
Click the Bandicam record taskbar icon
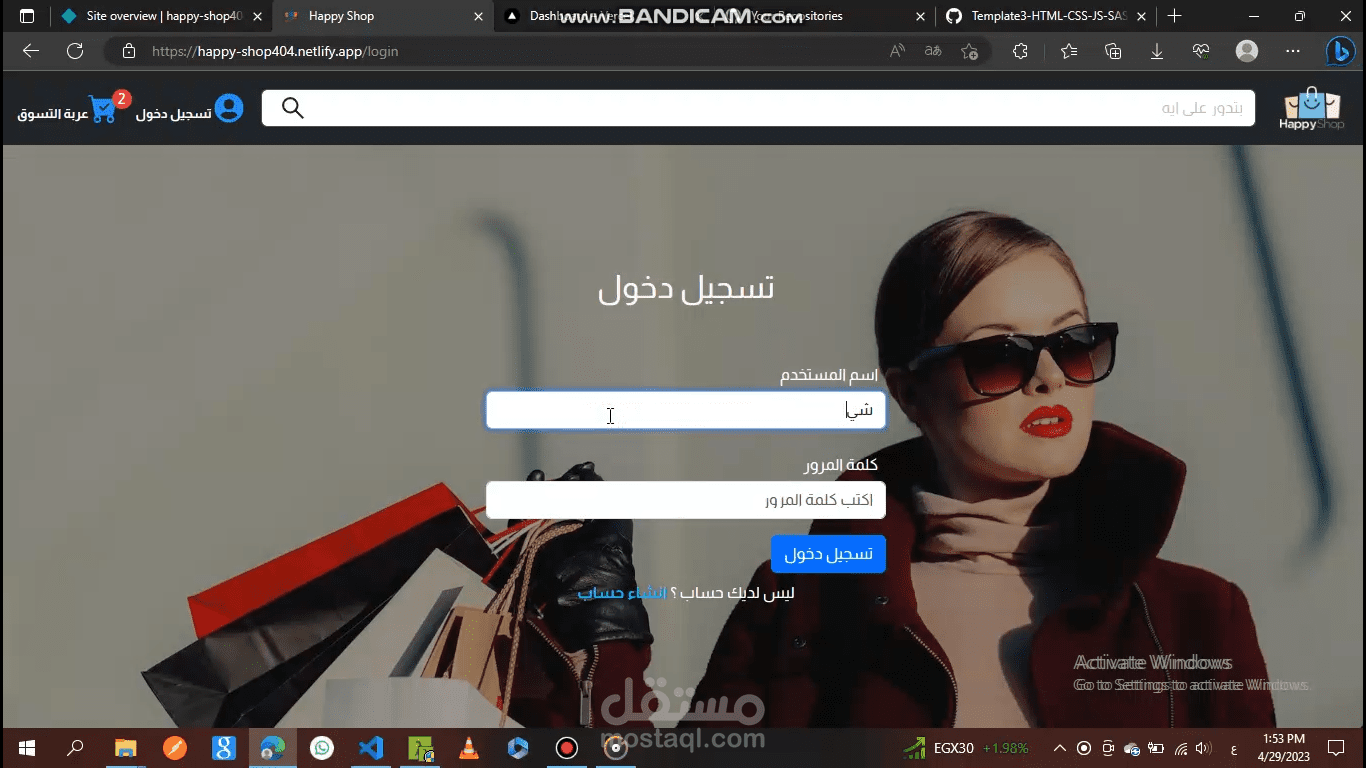567,748
